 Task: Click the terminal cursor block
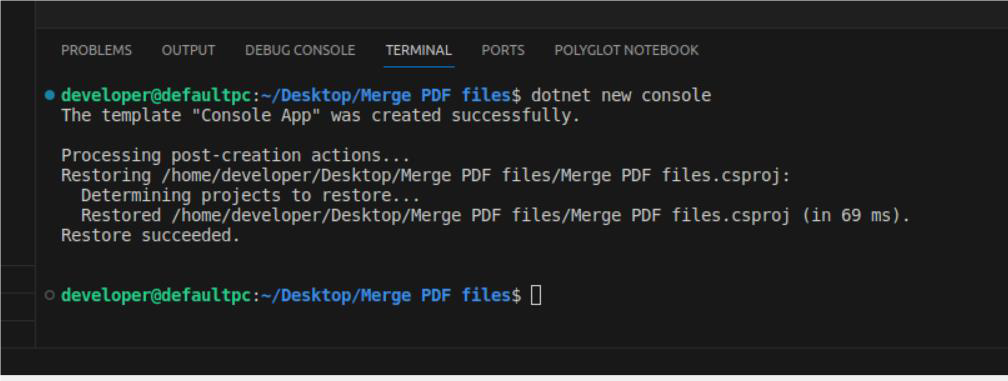click(536, 296)
